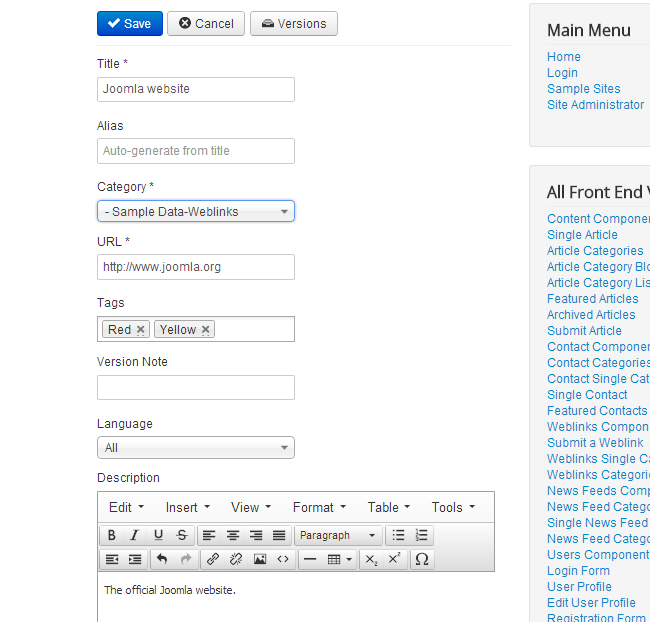Screen dimensions: 650x622
Task: Insert an image via toolbar icon
Action: click(260, 559)
